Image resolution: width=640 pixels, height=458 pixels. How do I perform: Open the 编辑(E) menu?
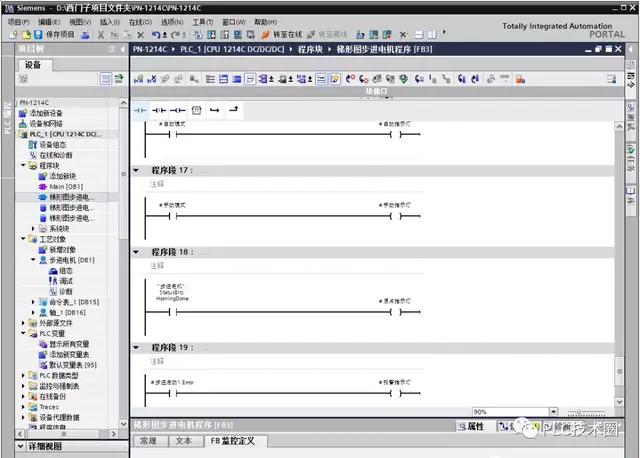(x=48, y=21)
